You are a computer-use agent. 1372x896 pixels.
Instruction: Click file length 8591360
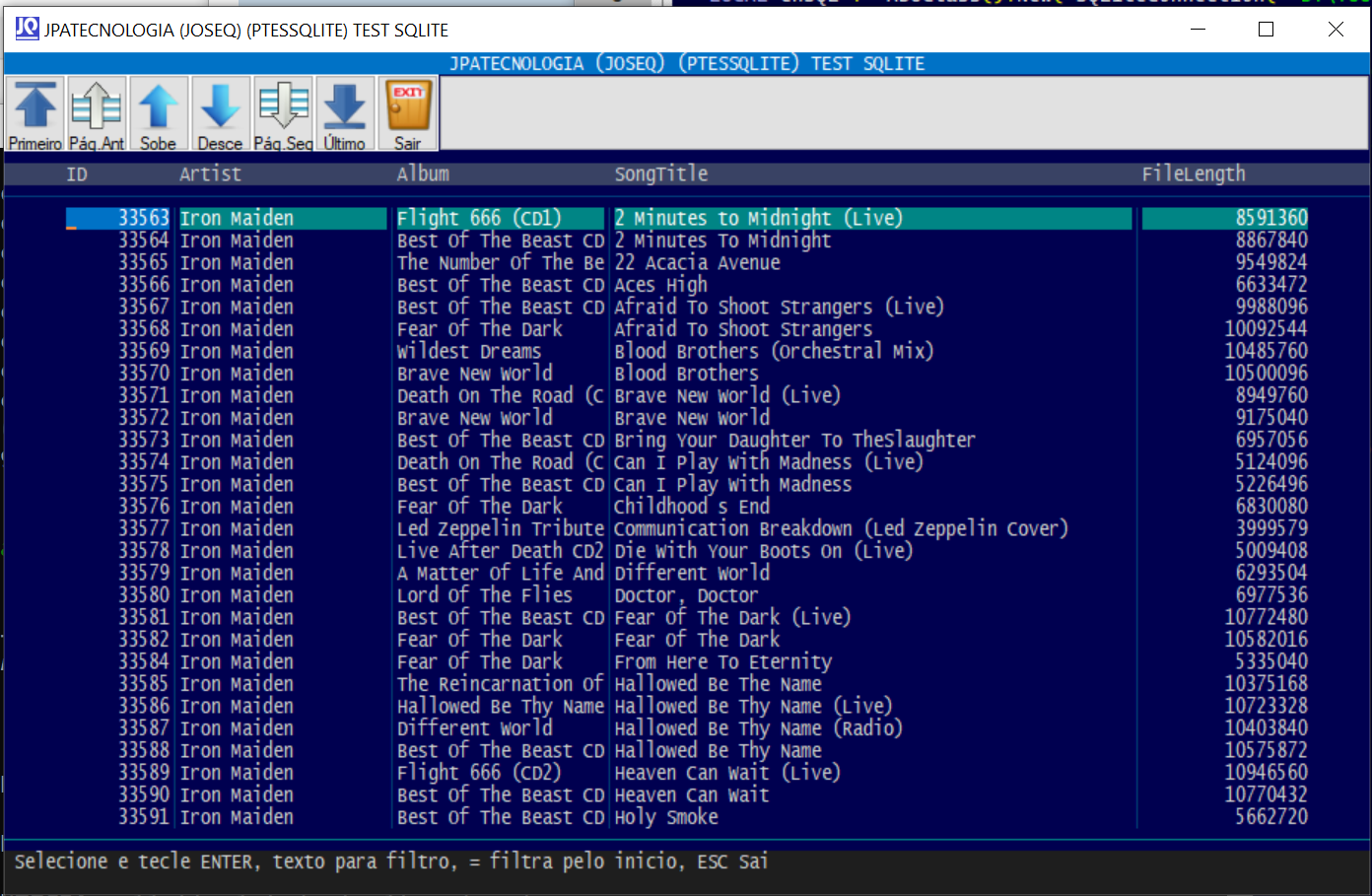pyautogui.click(x=1271, y=218)
